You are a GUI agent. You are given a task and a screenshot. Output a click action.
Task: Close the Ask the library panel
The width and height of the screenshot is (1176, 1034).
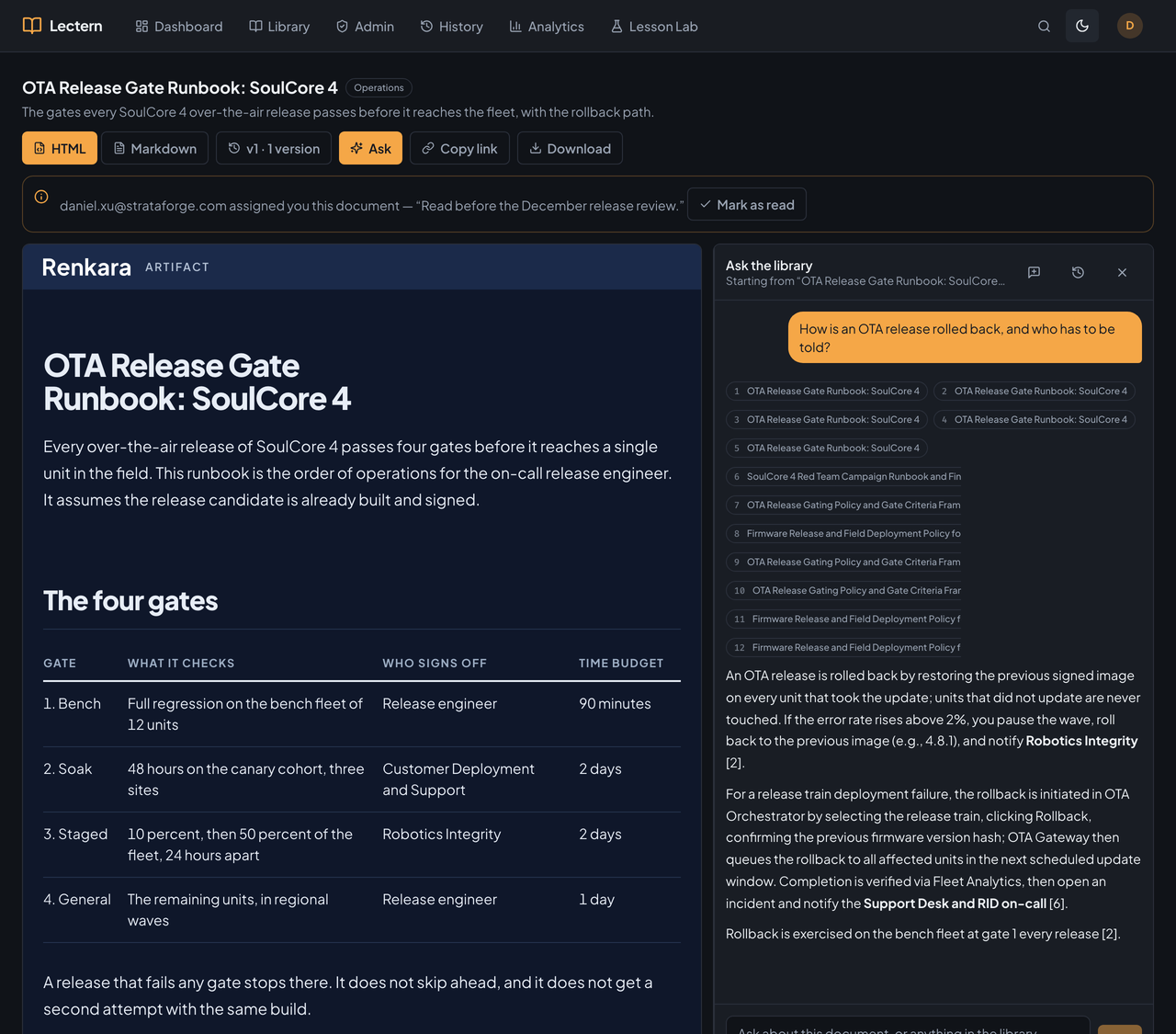[x=1122, y=272]
